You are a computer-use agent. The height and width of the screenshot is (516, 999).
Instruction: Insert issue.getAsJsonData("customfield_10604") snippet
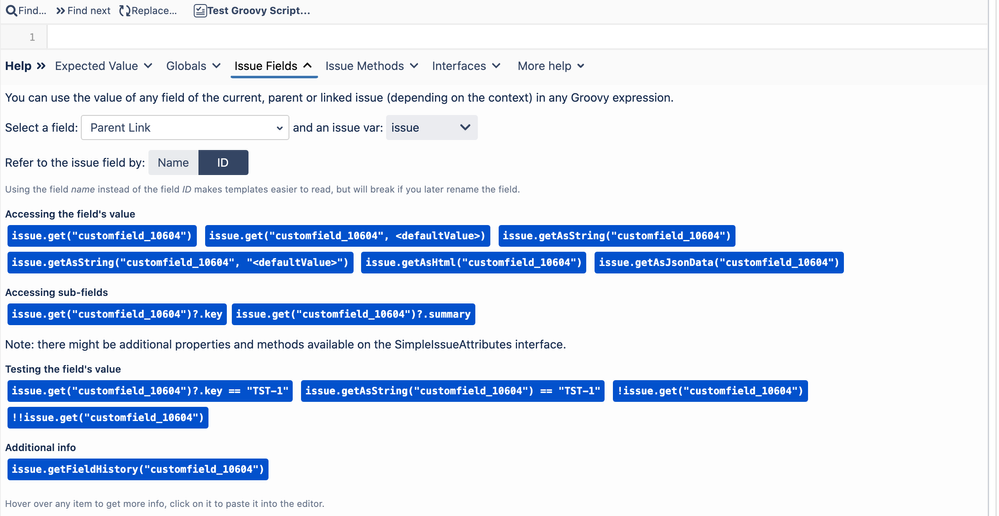(x=719, y=262)
